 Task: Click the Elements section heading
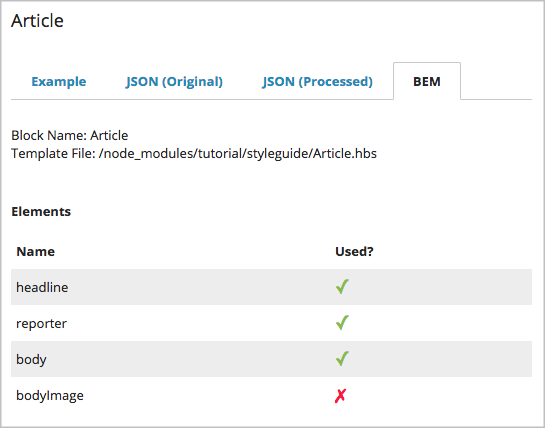click(41, 211)
